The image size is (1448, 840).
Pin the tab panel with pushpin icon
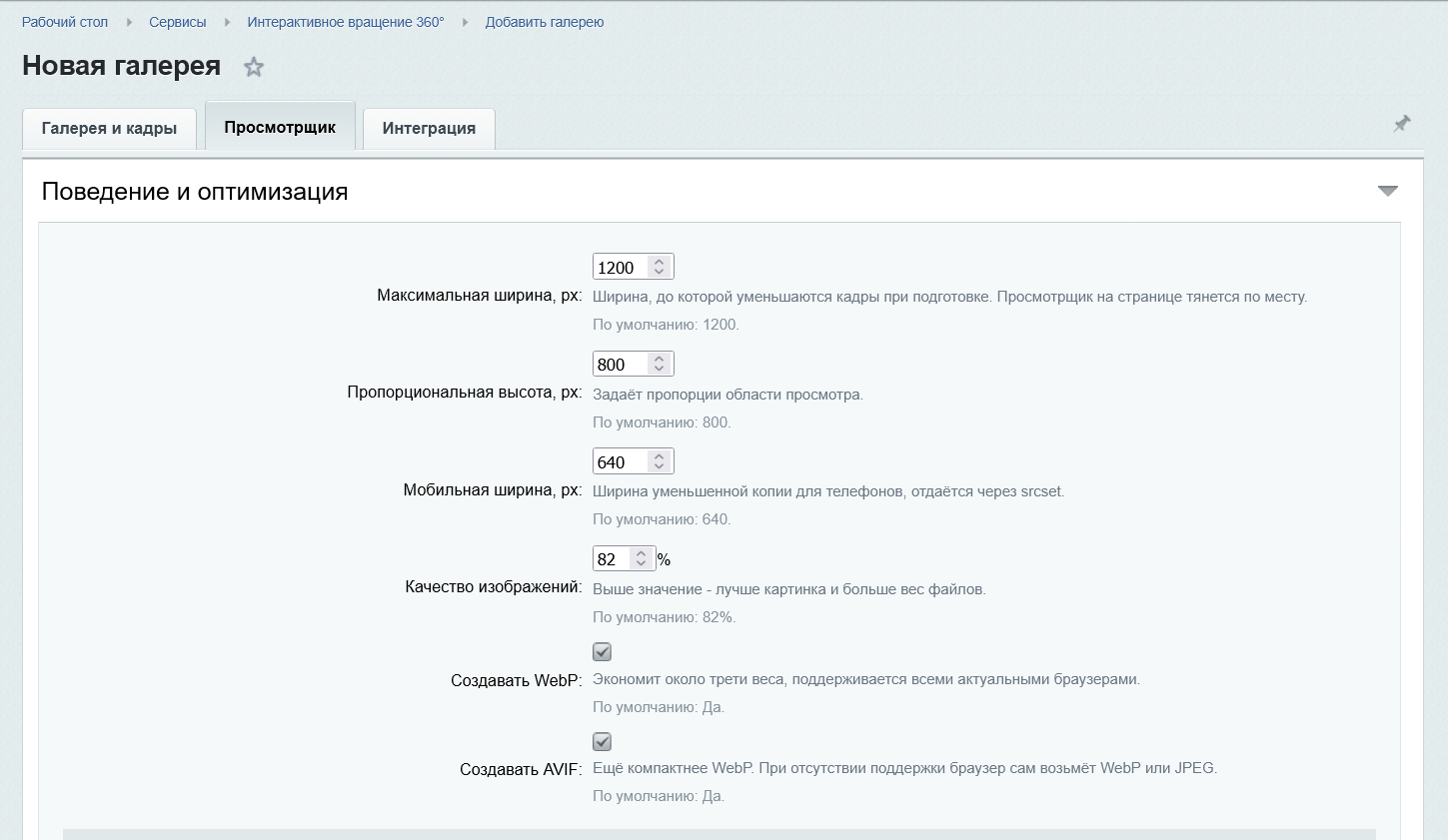pos(1402,124)
